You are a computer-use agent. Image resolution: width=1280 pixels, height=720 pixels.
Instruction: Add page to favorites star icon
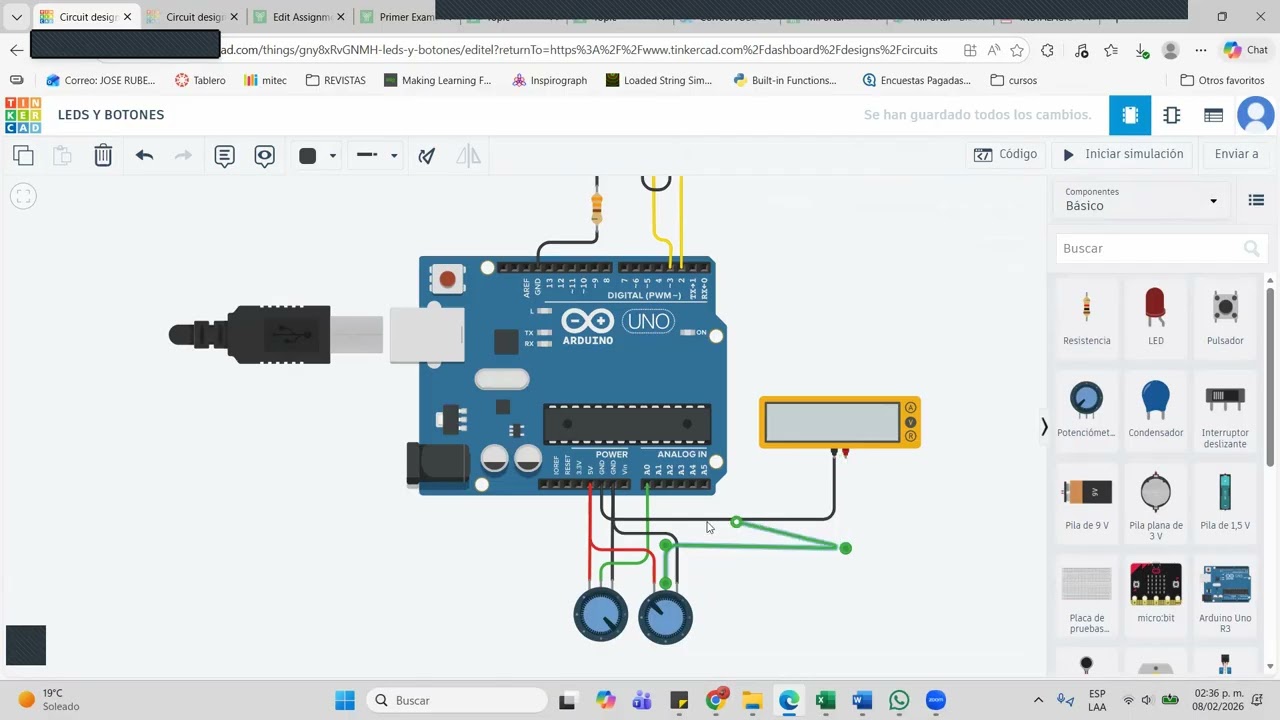[1017, 50]
